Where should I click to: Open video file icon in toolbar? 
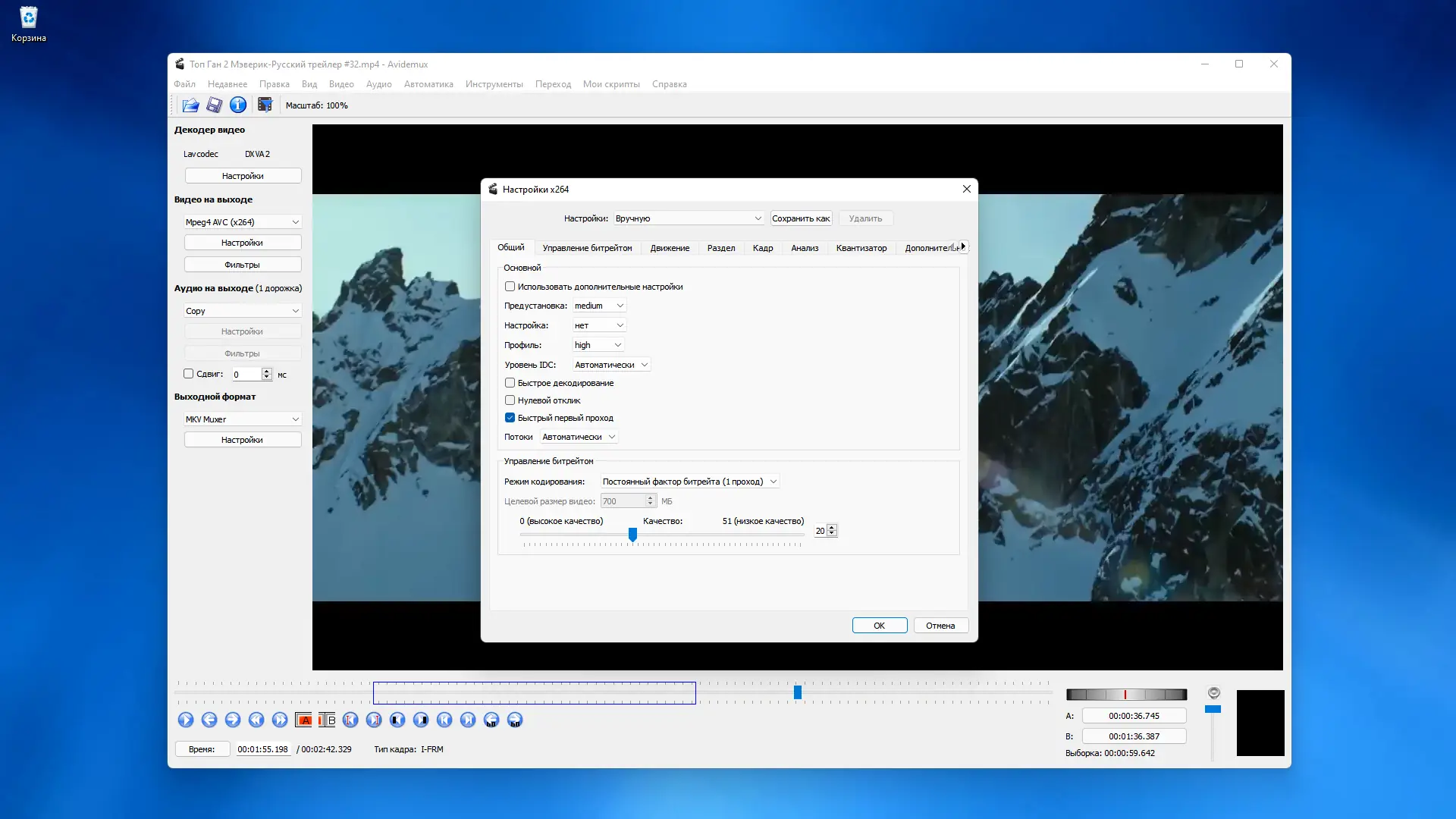190,105
